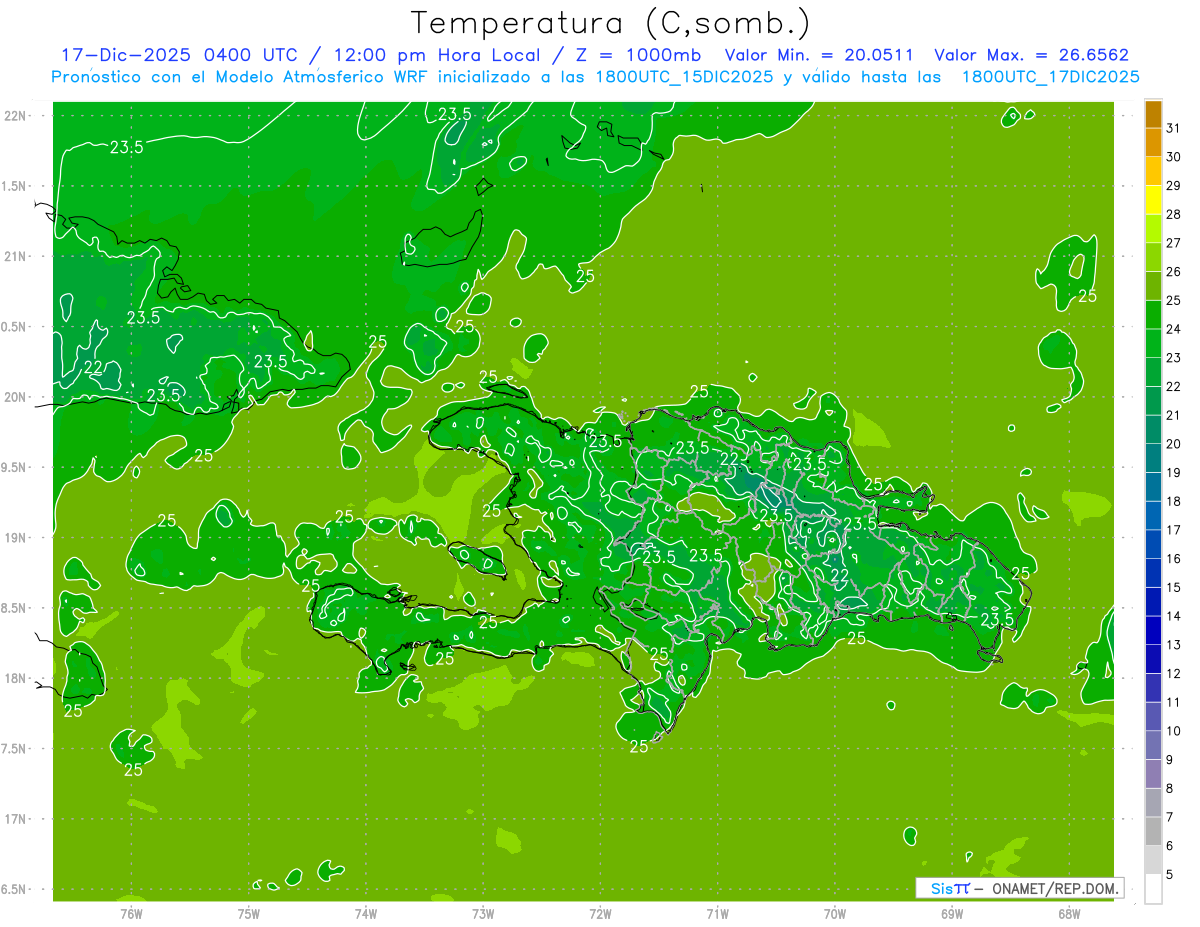This screenshot has height=927, width=1200.
Task: Click the "72W" longitude axis label
Action: [x=600, y=913]
